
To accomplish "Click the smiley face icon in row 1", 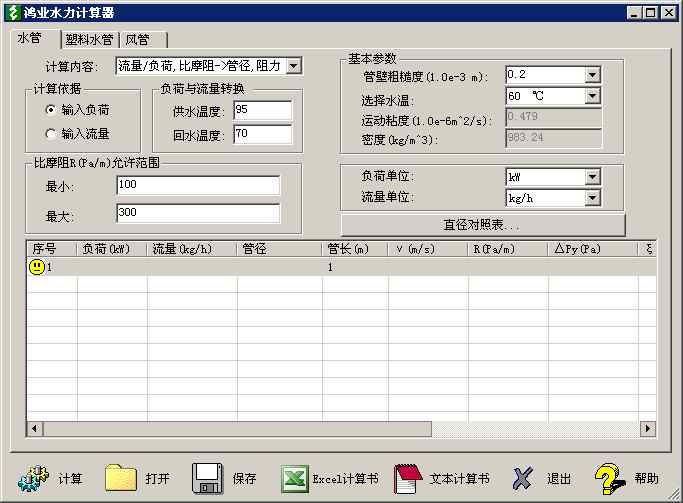I will click(37, 267).
